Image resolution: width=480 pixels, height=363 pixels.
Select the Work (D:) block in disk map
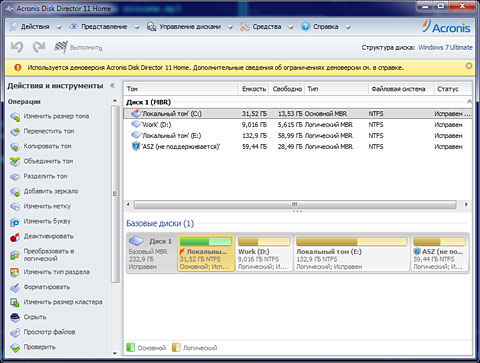264,253
